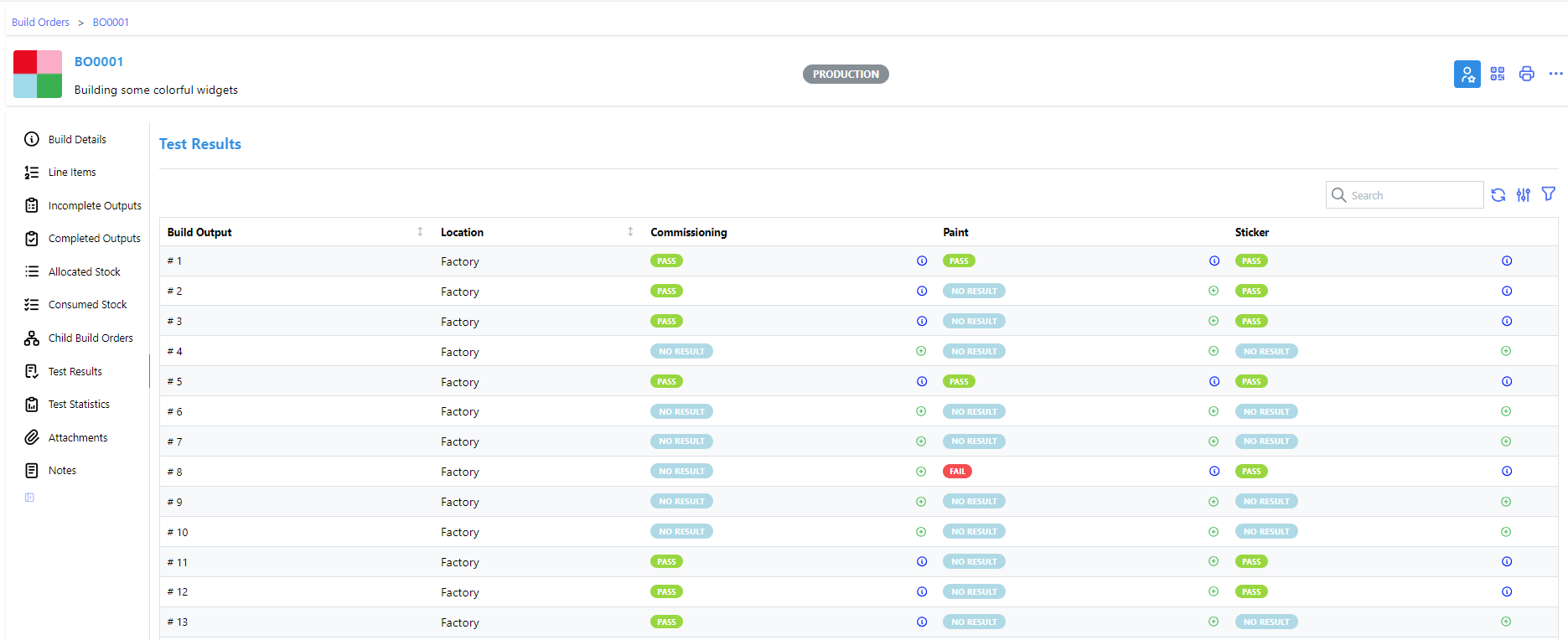This screenshot has height=640, width=1568.
Task: Sort table by Location column
Action: [x=630, y=232]
